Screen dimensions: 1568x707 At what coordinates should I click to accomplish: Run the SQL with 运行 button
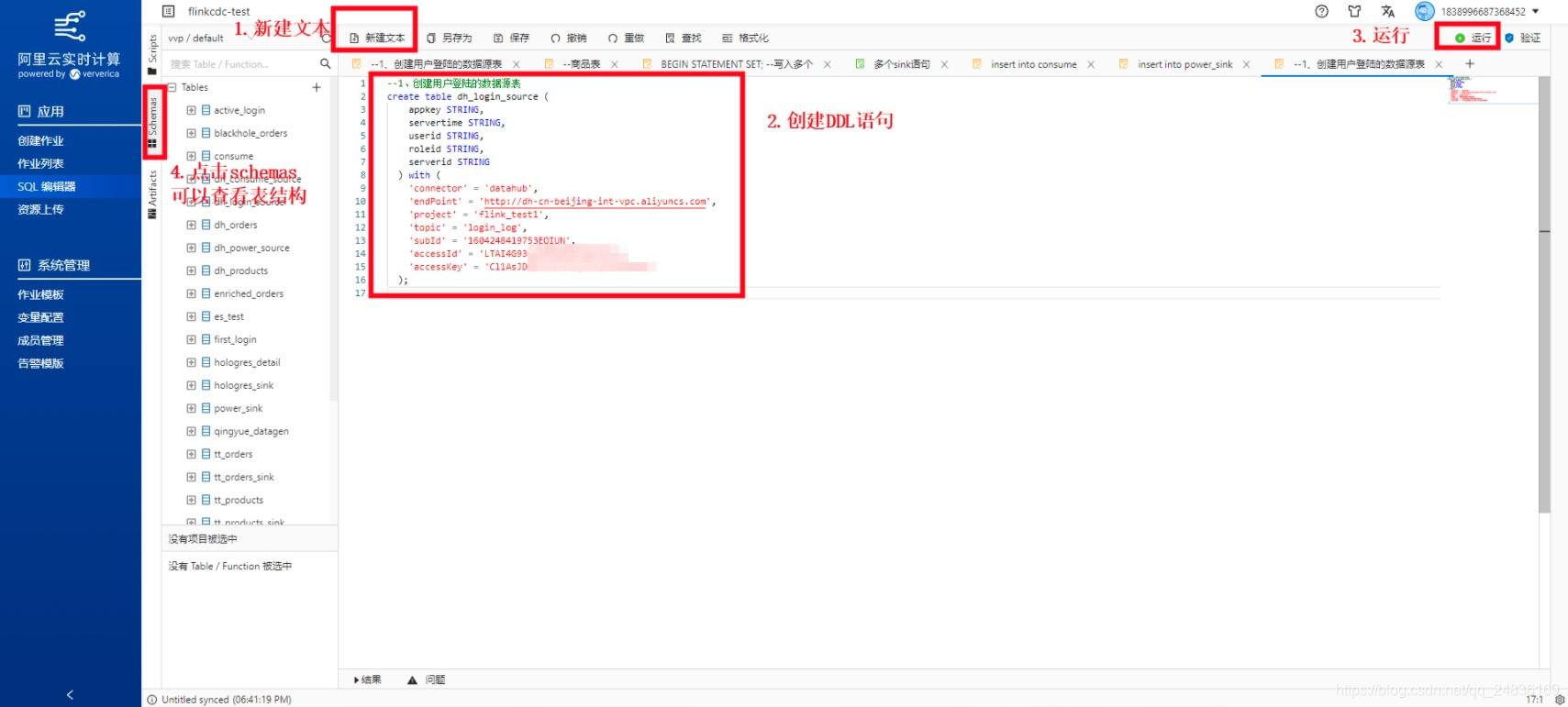(x=1473, y=38)
